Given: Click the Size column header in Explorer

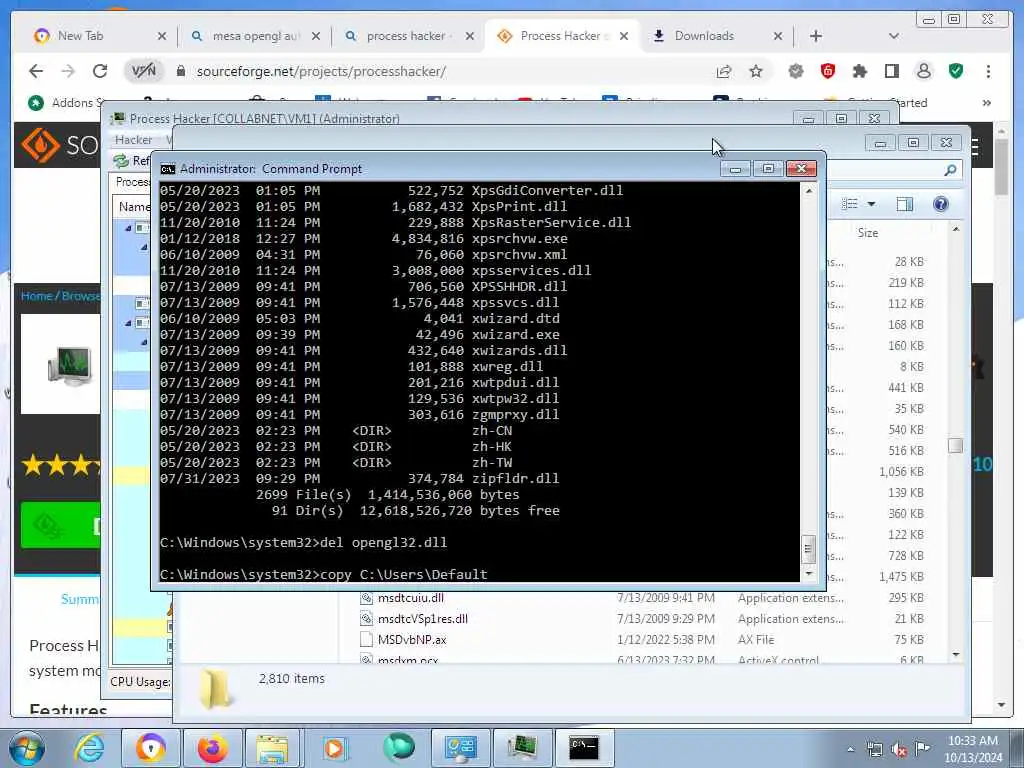Looking at the screenshot, I should (x=867, y=232).
